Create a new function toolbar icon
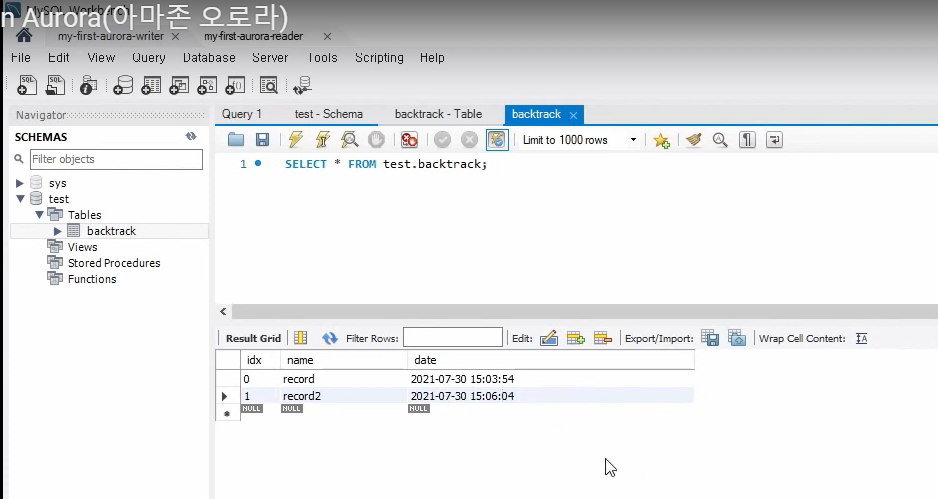 tap(235, 86)
